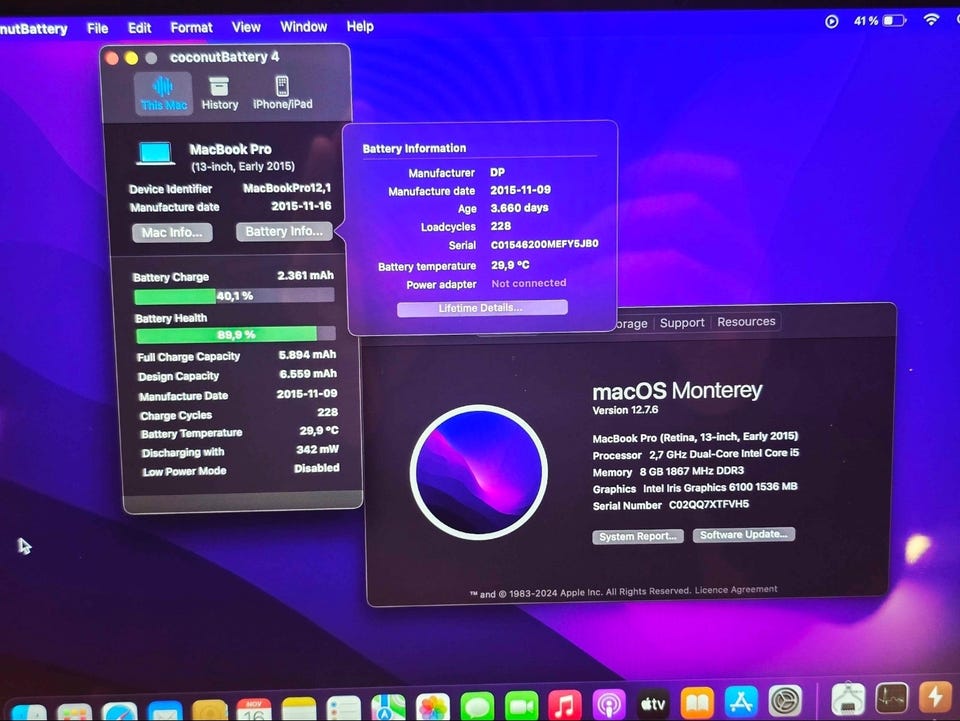Open Finder from the Dock
This screenshot has height=721, width=960.
(x=29, y=713)
